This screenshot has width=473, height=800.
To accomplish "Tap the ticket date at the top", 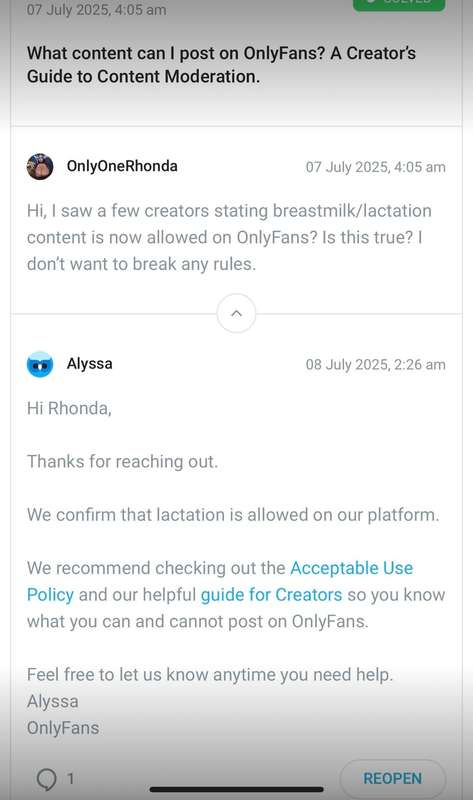I will click(x=96, y=10).
